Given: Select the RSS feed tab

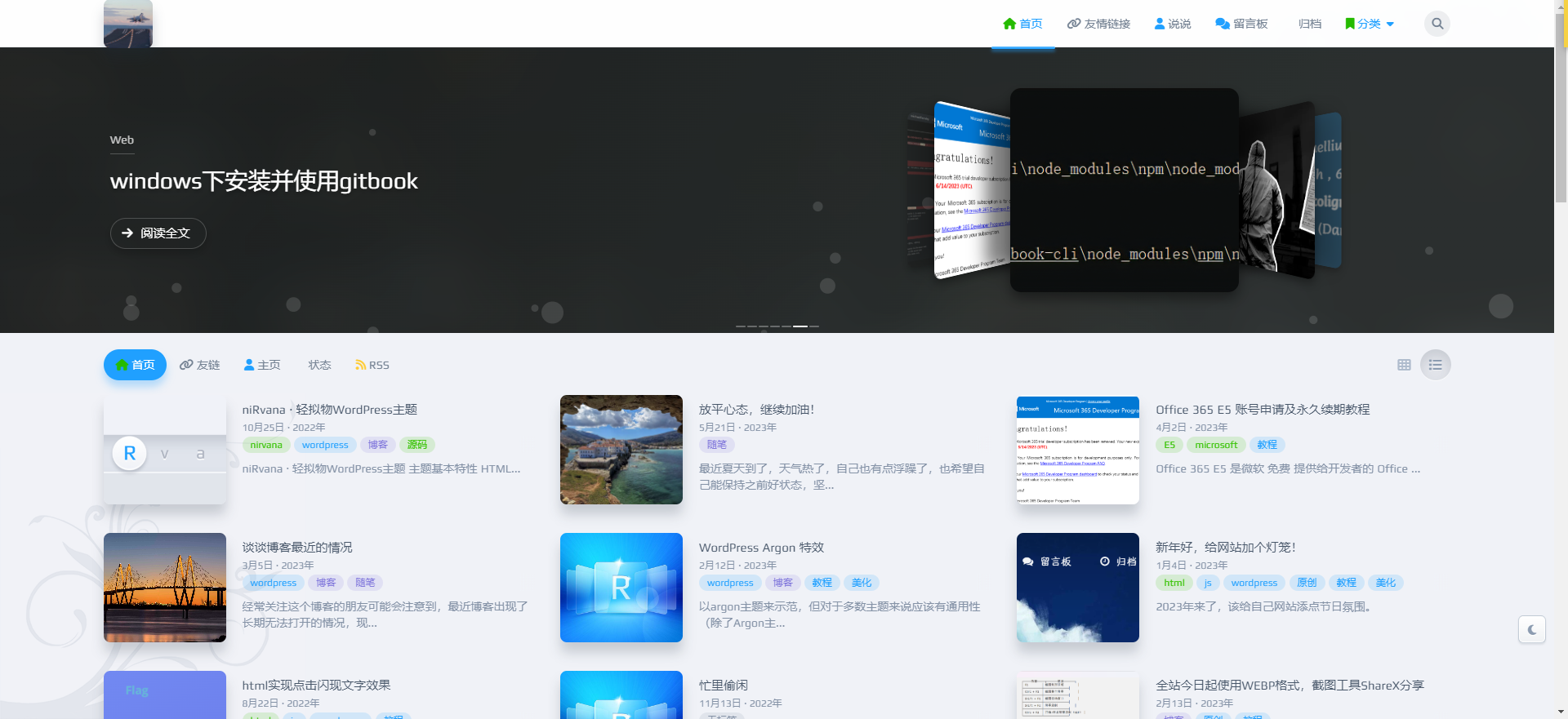Looking at the screenshot, I should (x=372, y=365).
